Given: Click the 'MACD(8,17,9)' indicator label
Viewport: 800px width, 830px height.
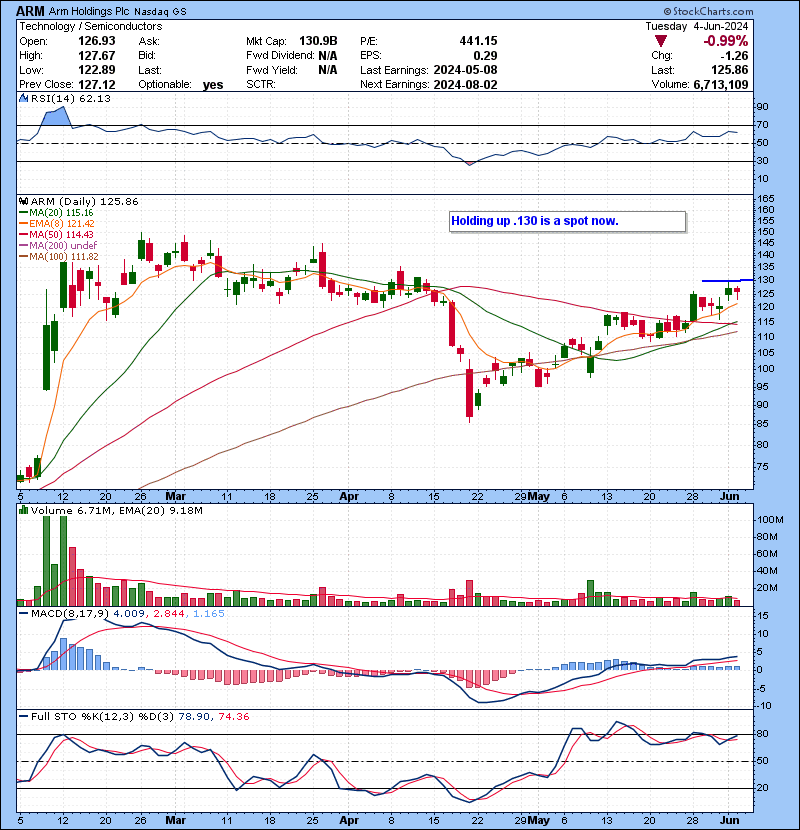Looking at the screenshot, I should coord(70,614).
